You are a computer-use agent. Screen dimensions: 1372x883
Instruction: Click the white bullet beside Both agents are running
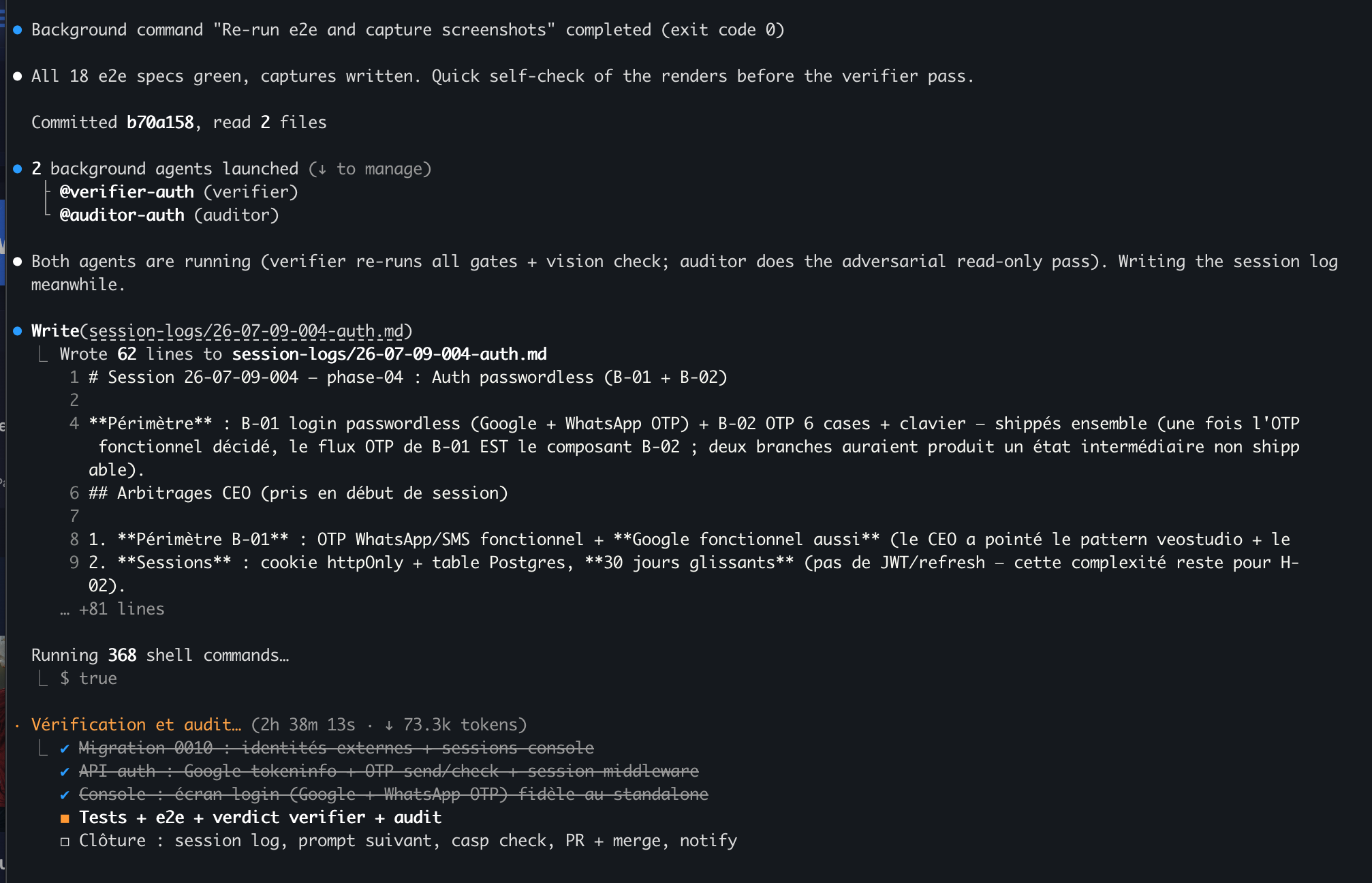pyautogui.click(x=18, y=262)
